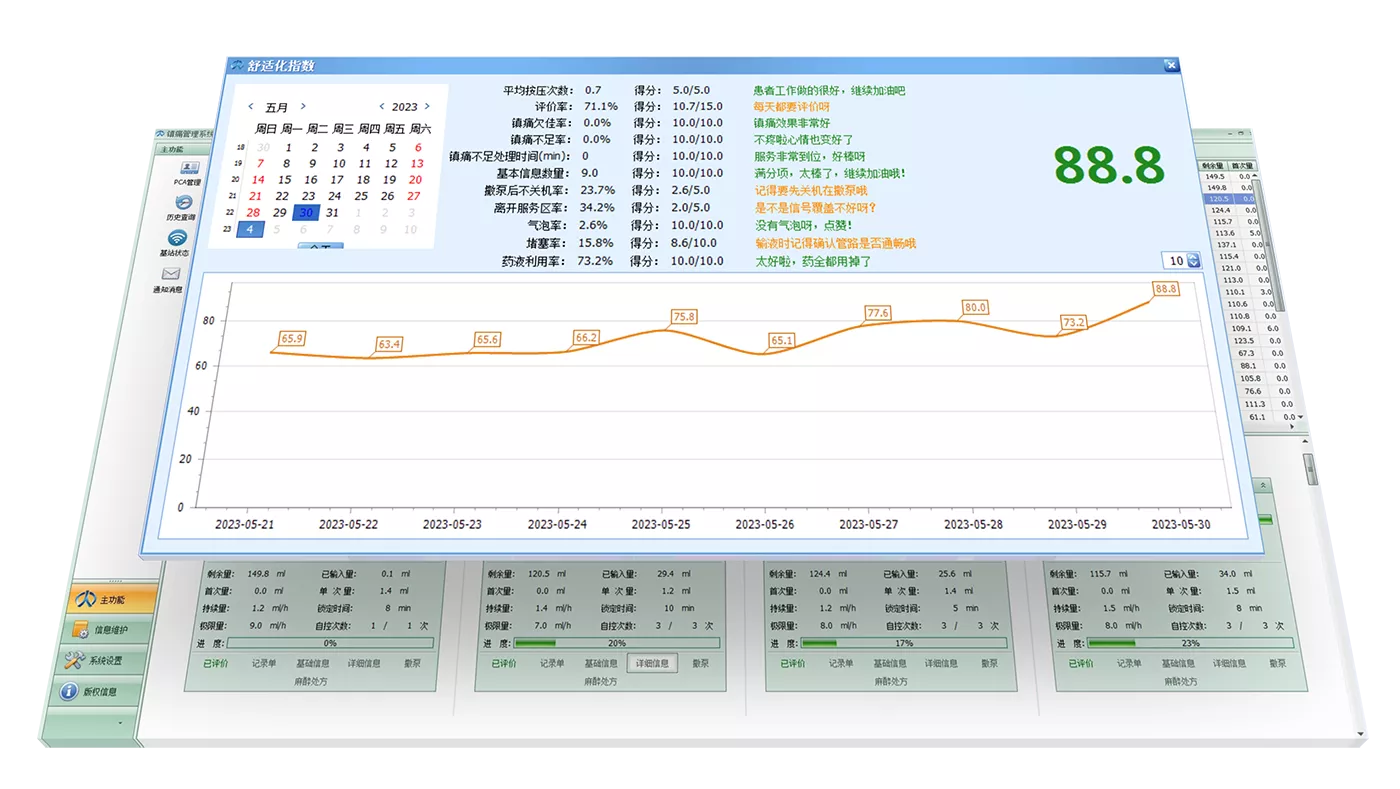Viewport: 1400px width, 789px height.
Task: Click 撤泵 on the 149.8 ml card
Action: (412, 663)
